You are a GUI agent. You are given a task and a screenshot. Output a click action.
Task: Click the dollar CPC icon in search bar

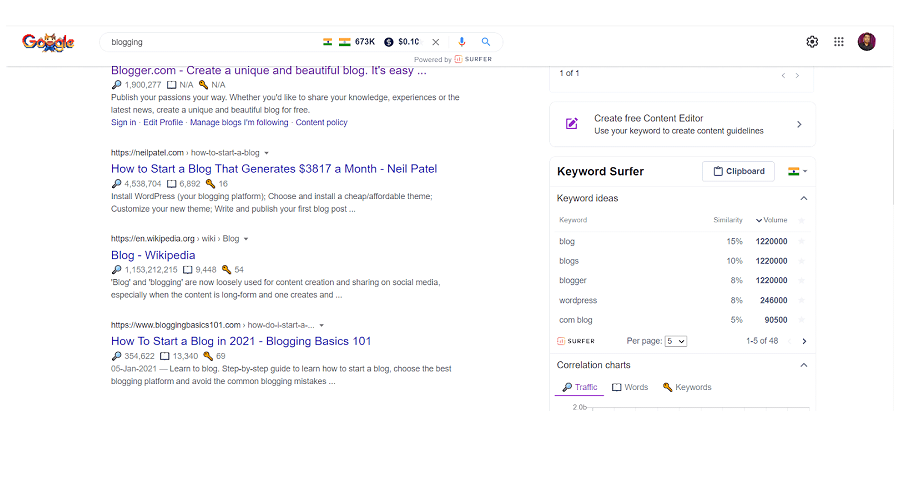(389, 42)
